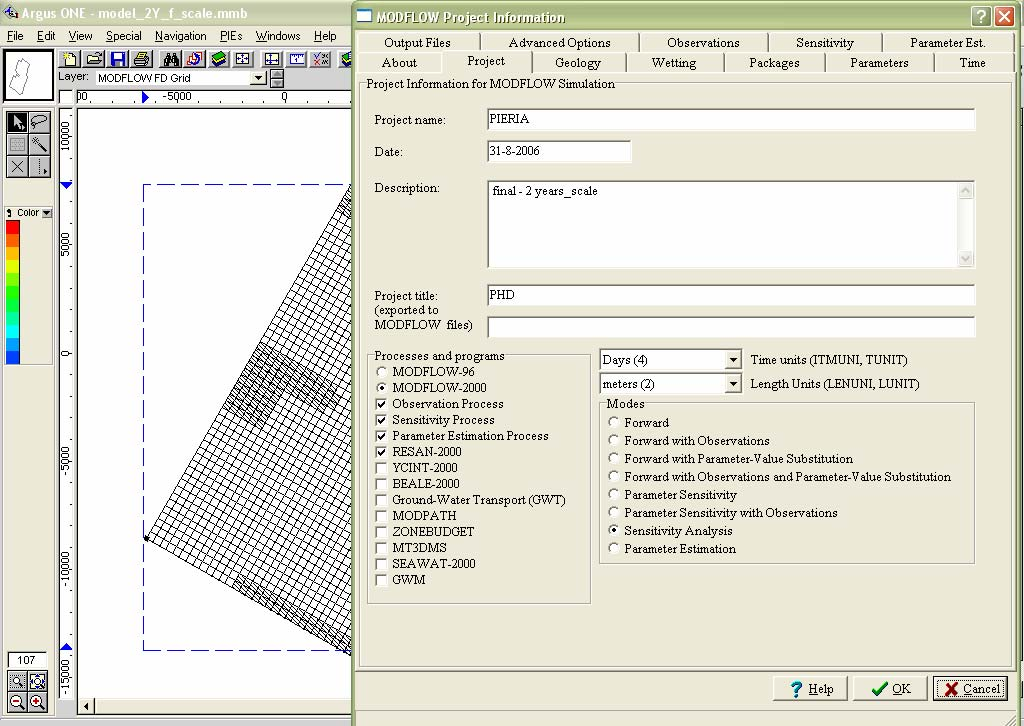
Task: Click the zoom percent field showing 107
Action: pos(27,660)
